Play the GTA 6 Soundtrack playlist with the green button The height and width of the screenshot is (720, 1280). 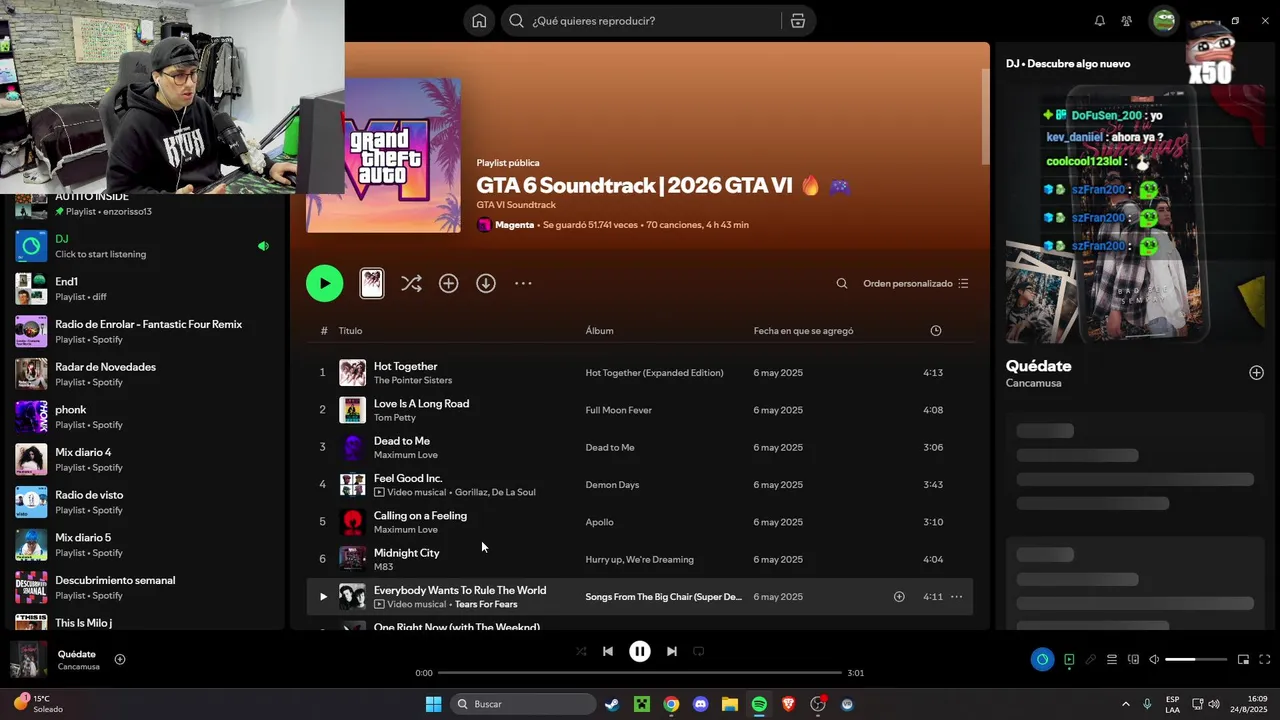pyautogui.click(x=325, y=284)
